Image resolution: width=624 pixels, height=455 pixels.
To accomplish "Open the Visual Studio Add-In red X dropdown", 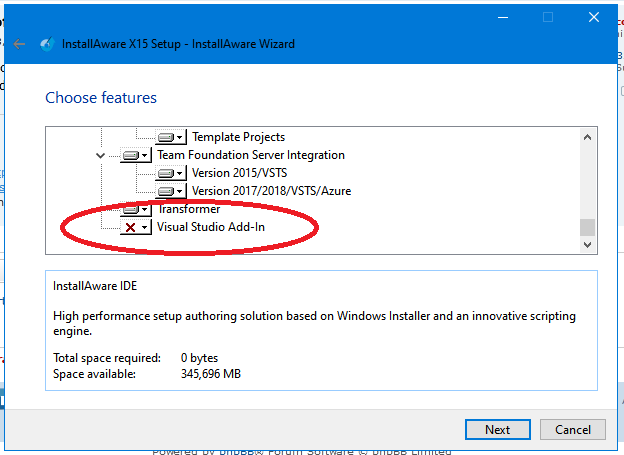I will click(x=136, y=227).
